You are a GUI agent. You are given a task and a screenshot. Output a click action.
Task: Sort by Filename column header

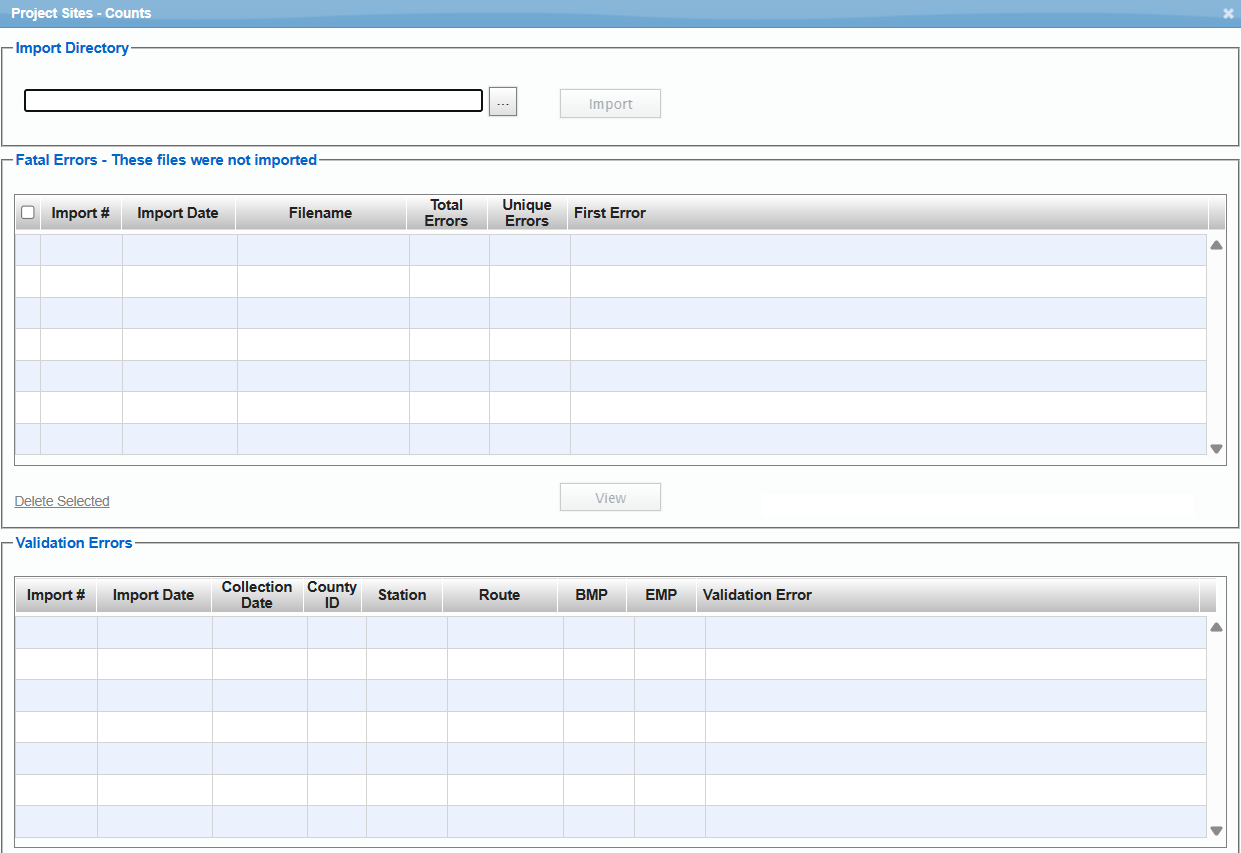click(321, 213)
